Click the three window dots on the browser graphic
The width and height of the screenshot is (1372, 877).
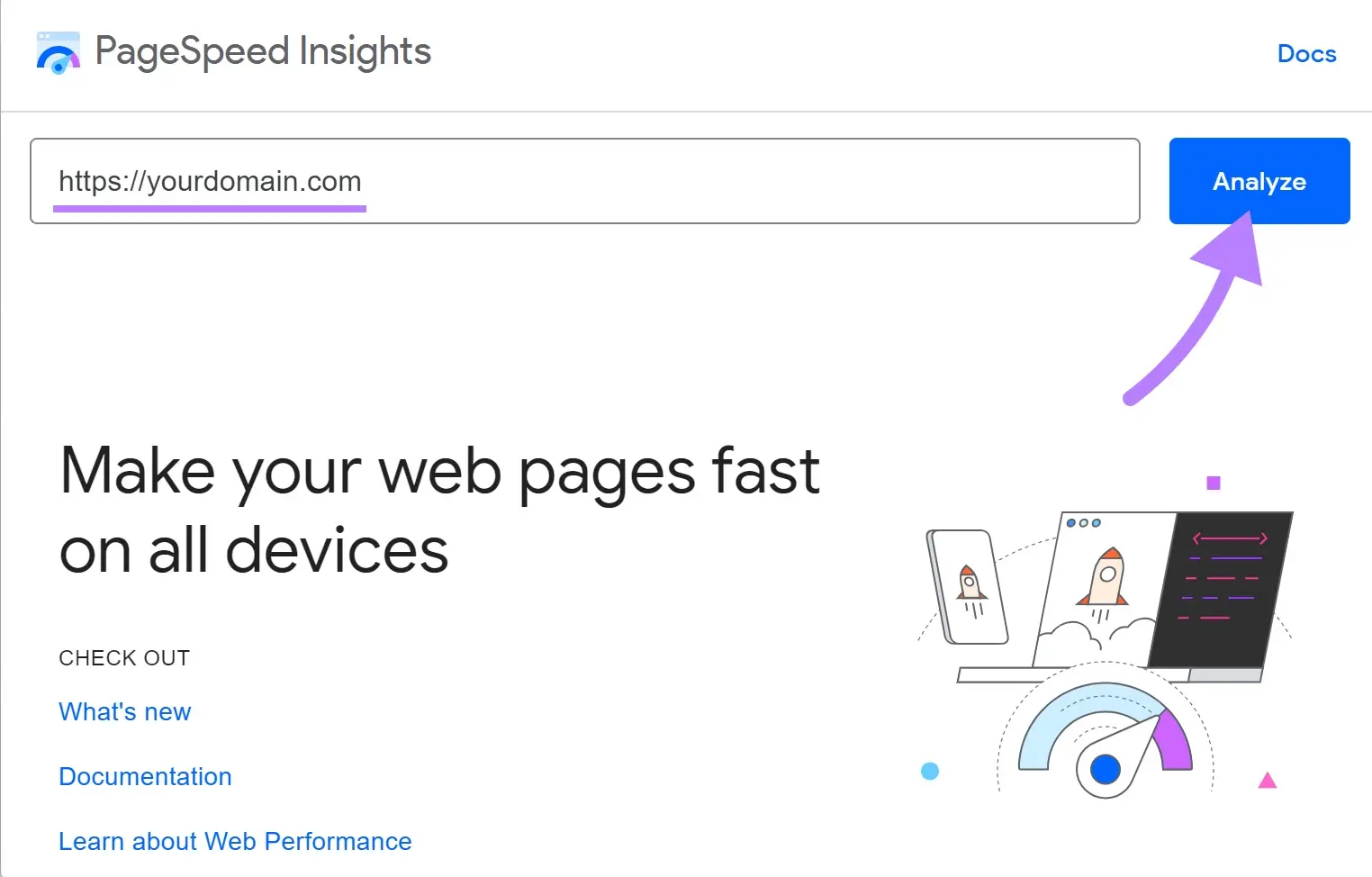coord(1084,520)
